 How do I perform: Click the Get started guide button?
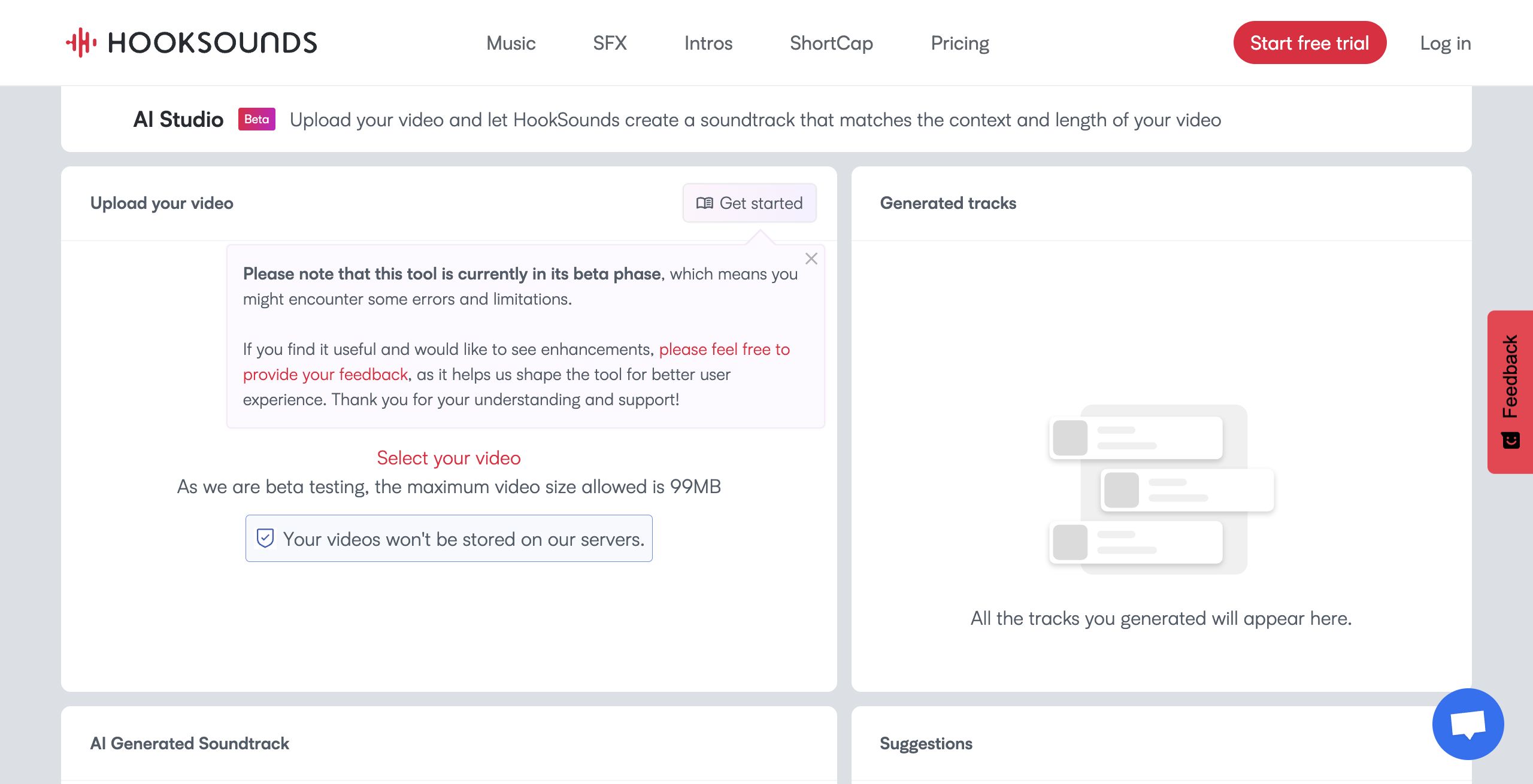click(x=749, y=203)
